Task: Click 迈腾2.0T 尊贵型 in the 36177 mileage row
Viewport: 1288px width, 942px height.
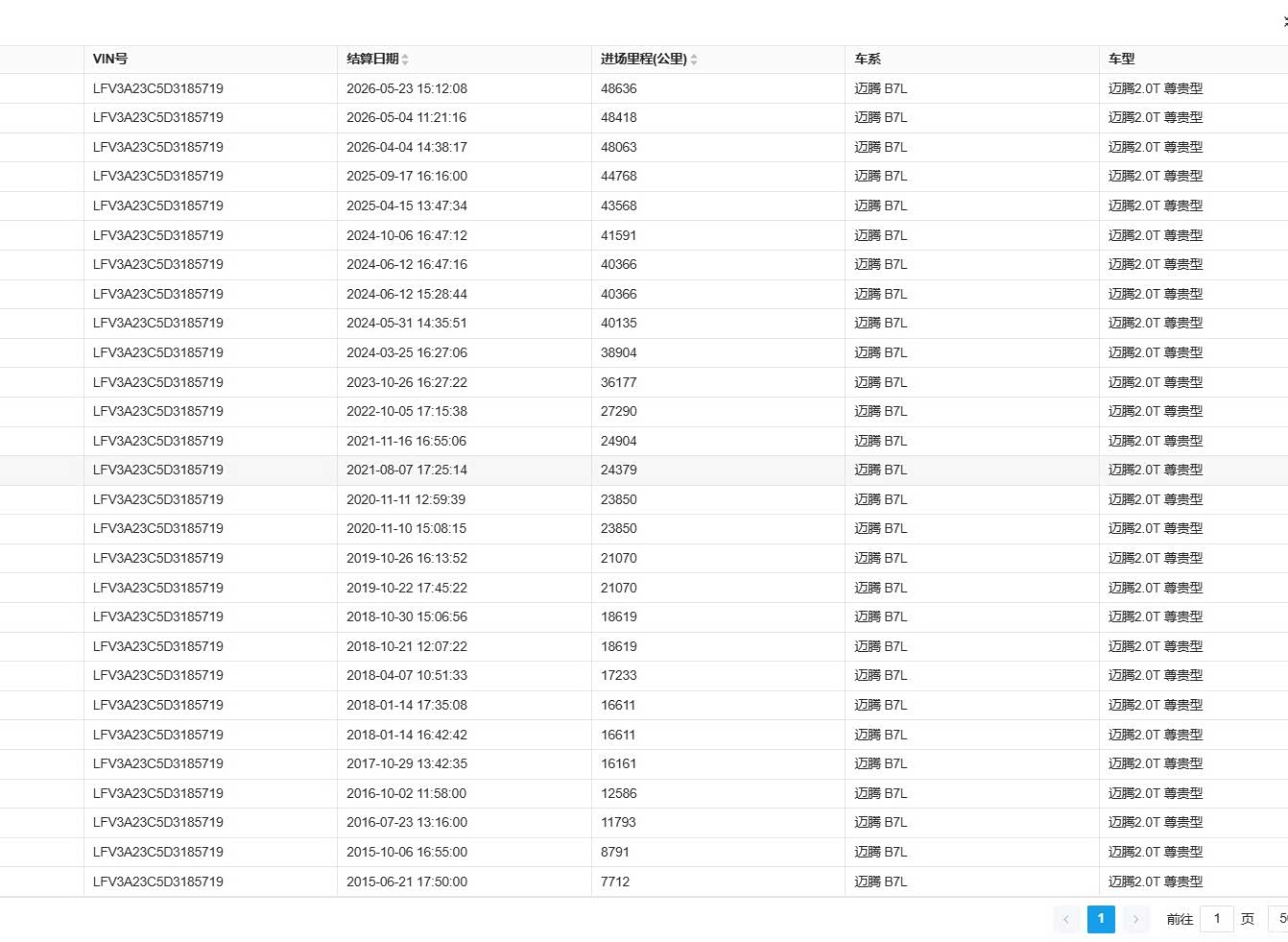Action: [1156, 382]
